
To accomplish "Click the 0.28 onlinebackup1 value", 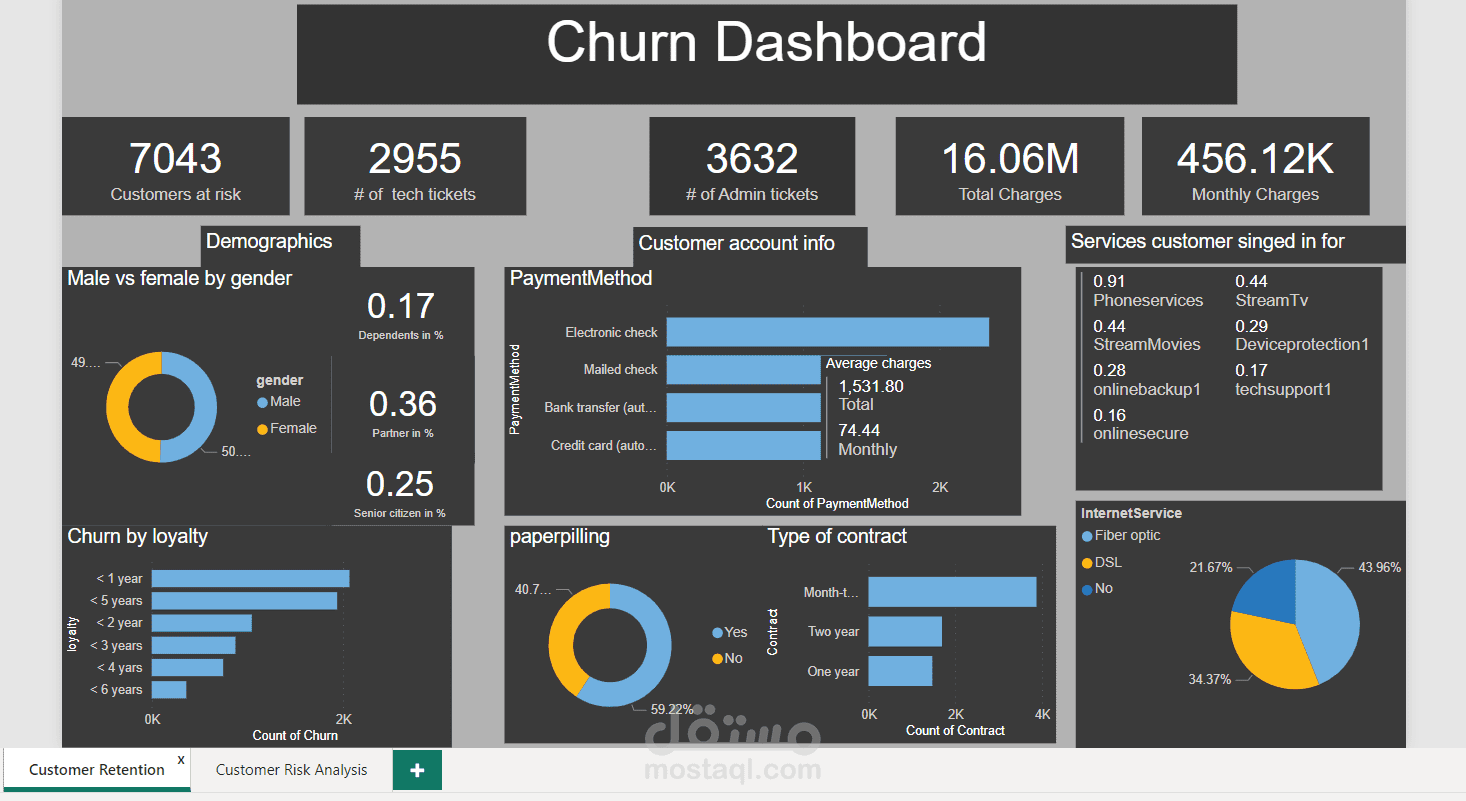I will click(1147, 380).
